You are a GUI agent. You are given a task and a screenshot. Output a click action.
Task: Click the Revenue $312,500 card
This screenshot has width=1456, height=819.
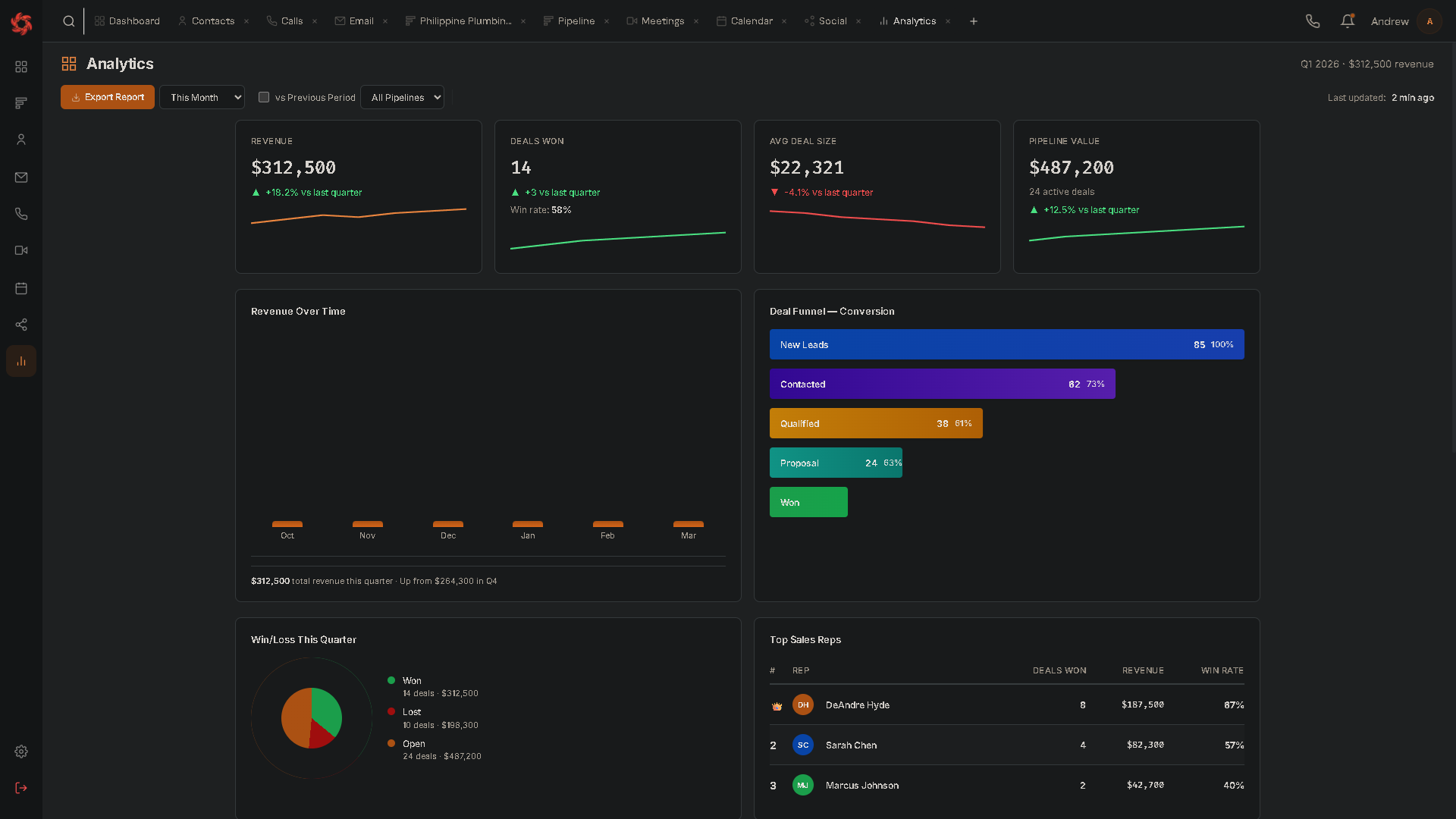click(x=359, y=196)
